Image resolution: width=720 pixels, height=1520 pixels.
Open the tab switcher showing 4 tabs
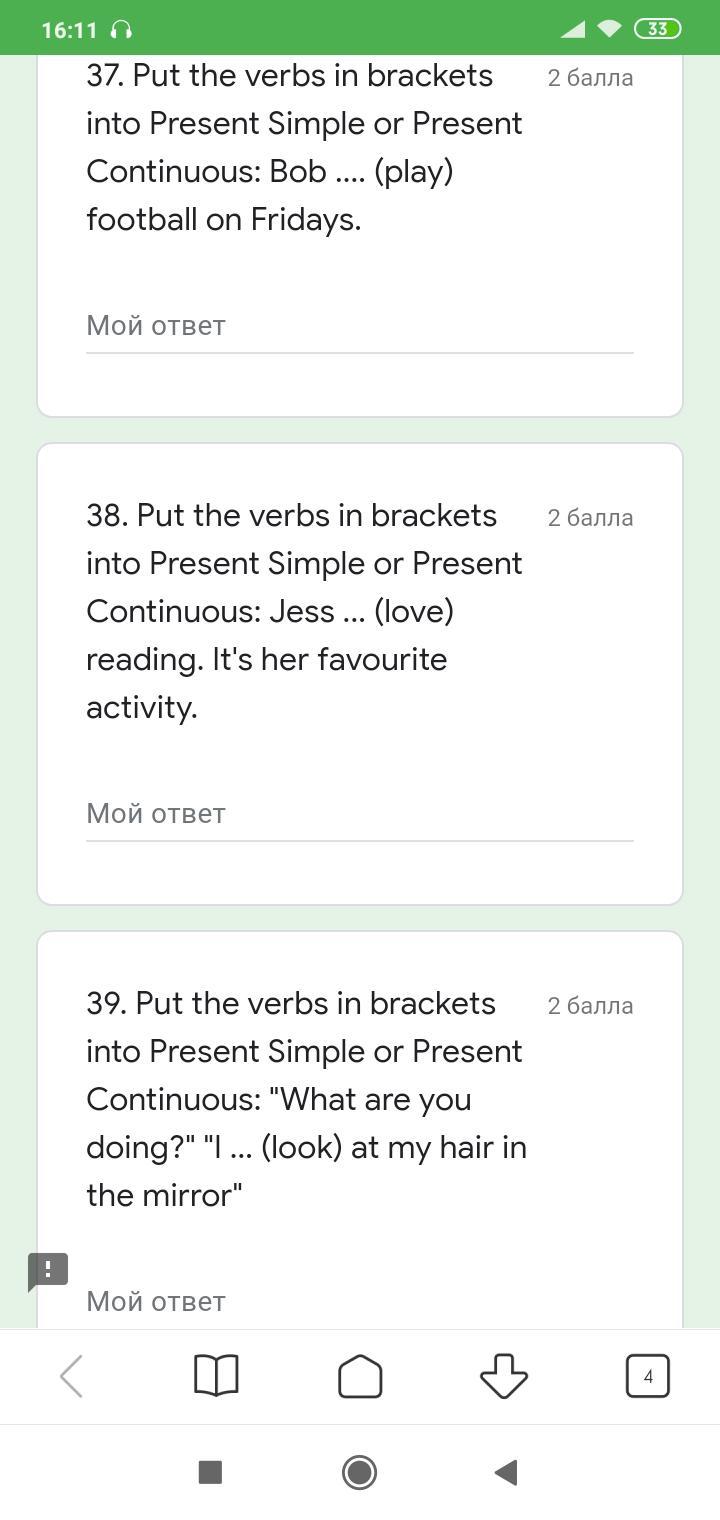[647, 1377]
